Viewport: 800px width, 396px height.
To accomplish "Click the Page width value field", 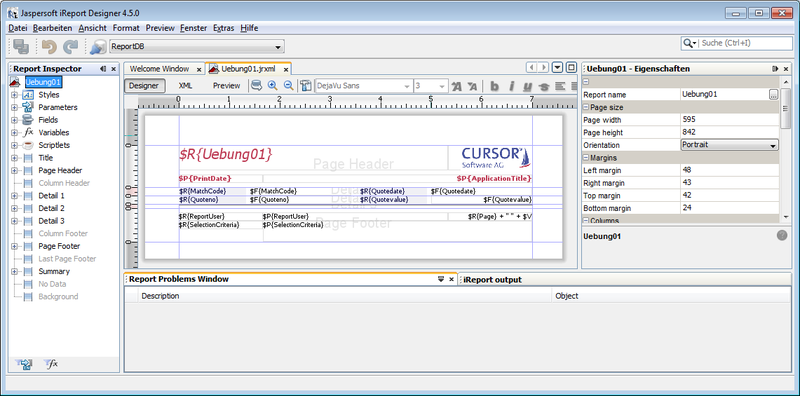I will [x=730, y=120].
